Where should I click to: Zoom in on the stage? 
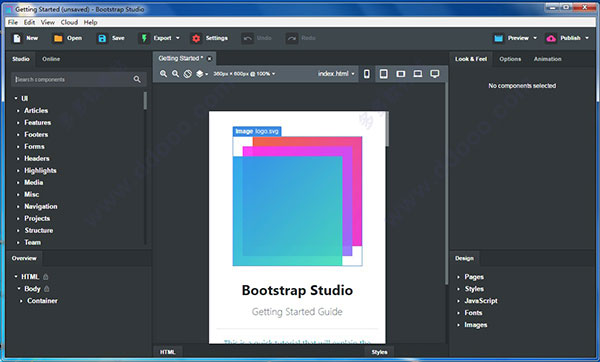click(163, 73)
